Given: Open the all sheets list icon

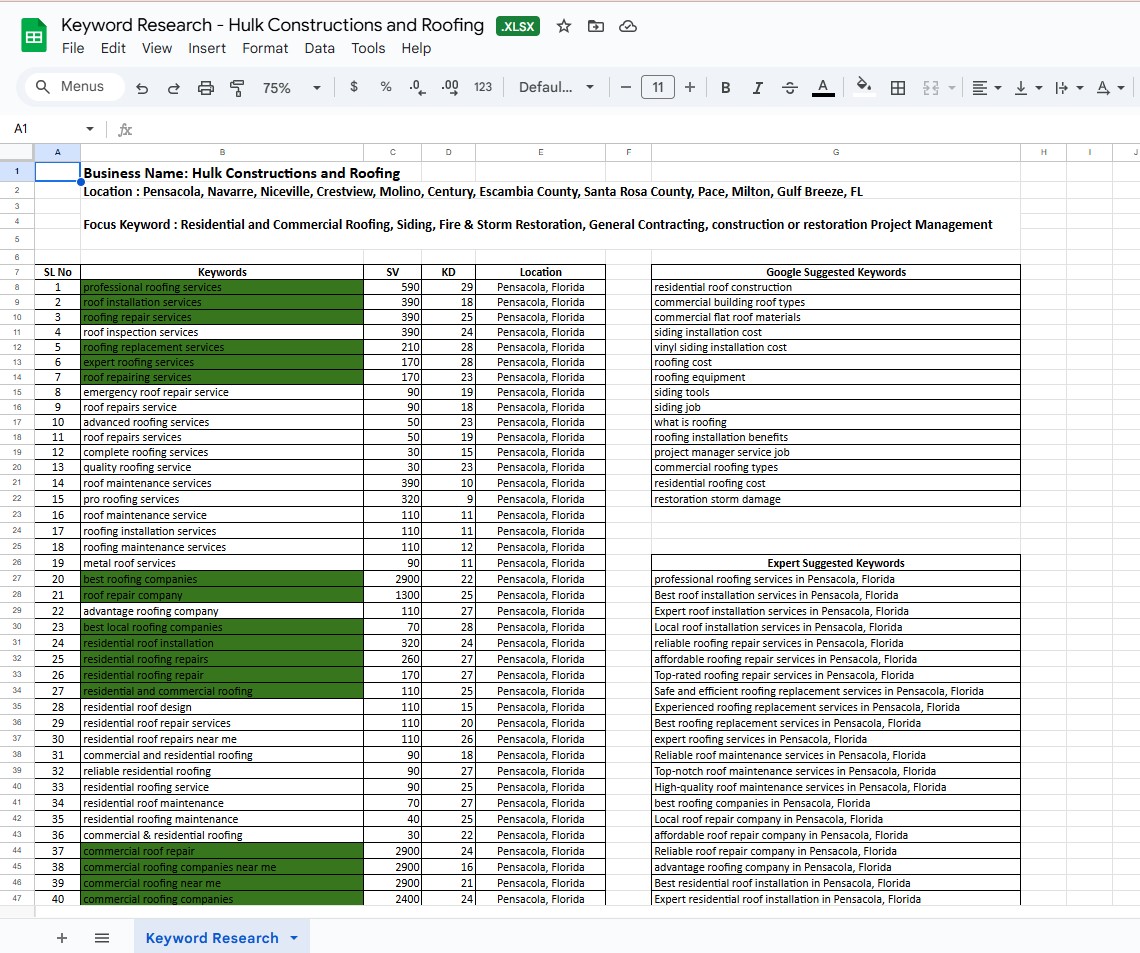Looking at the screenshot, I should (102, 938).
